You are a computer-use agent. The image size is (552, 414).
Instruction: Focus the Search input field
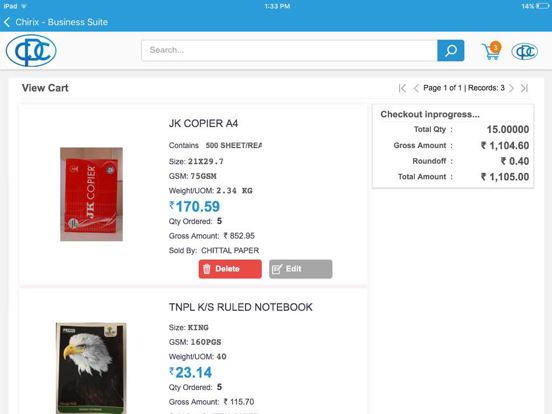click(x=289, y=50)
